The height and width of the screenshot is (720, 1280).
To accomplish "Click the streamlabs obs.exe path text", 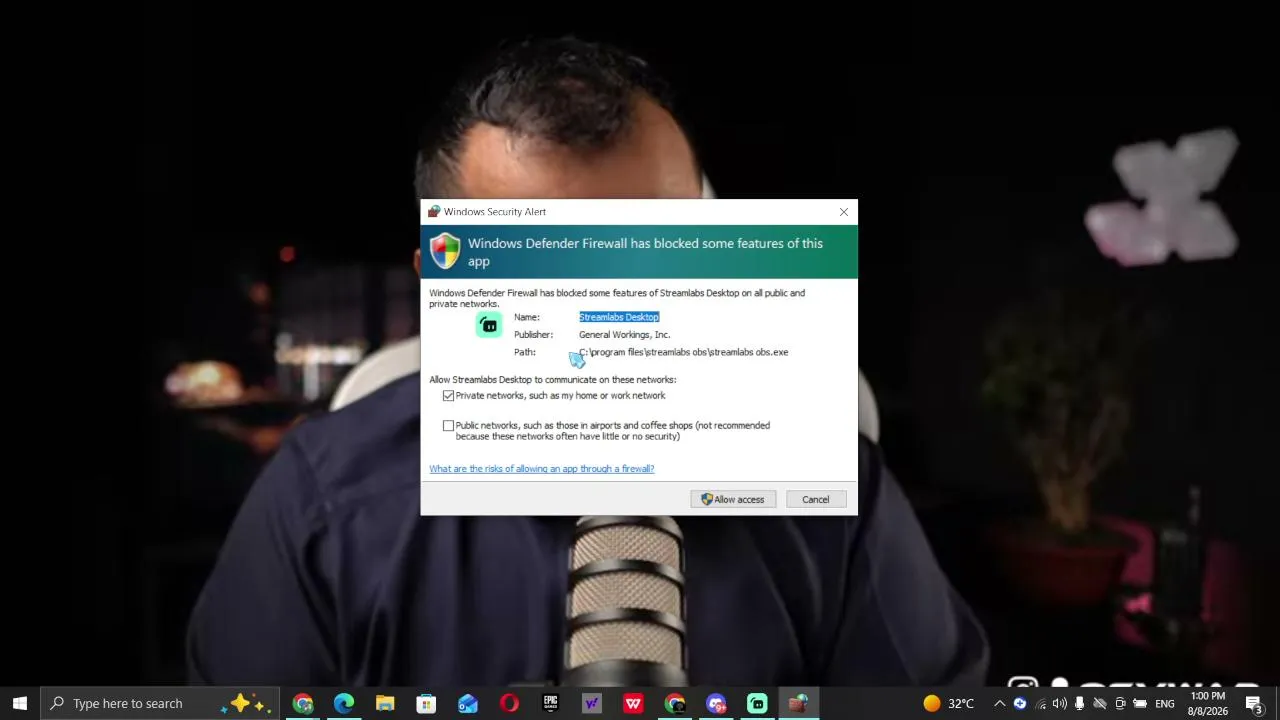I will (x=684, y=352).
